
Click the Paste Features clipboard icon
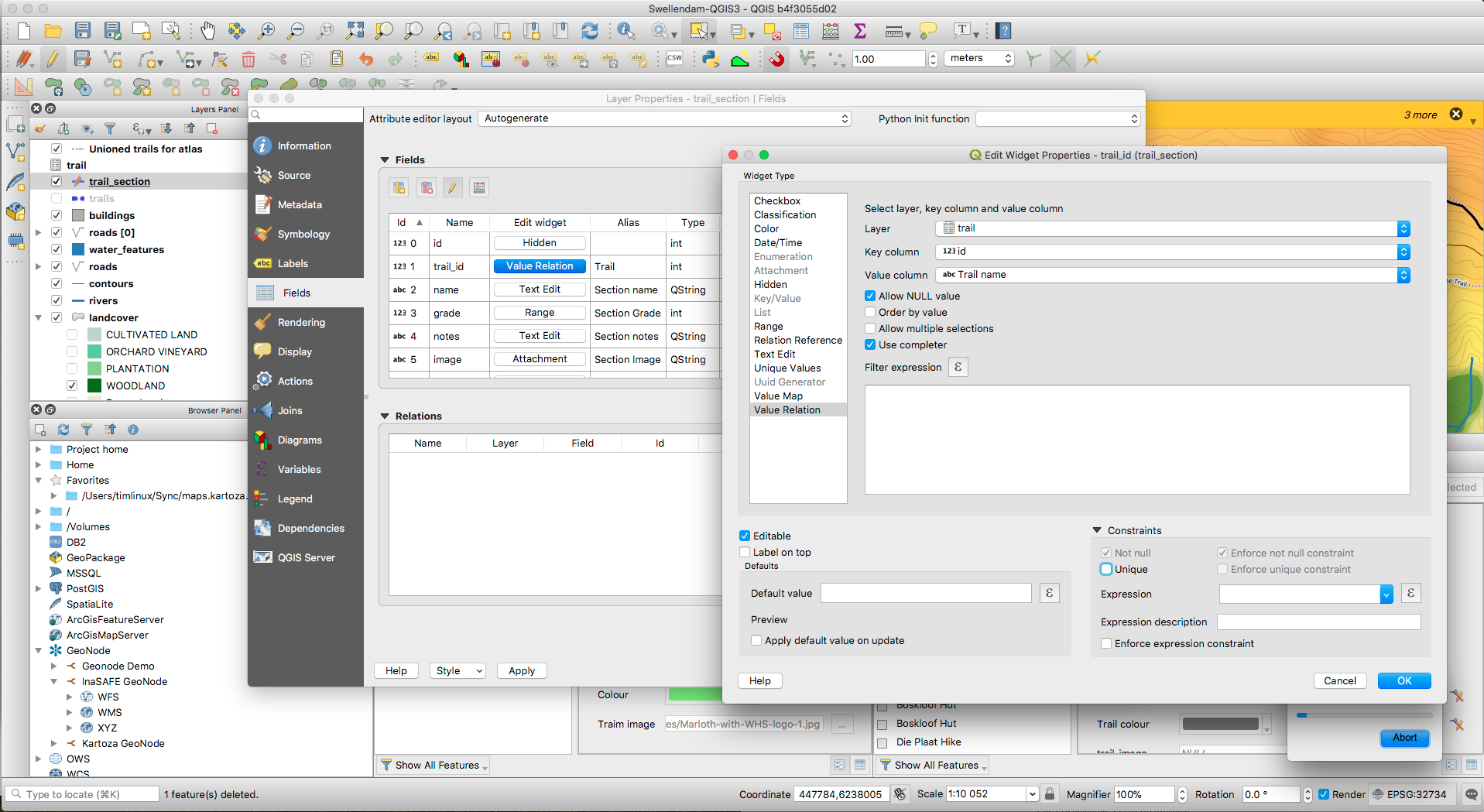337,59
